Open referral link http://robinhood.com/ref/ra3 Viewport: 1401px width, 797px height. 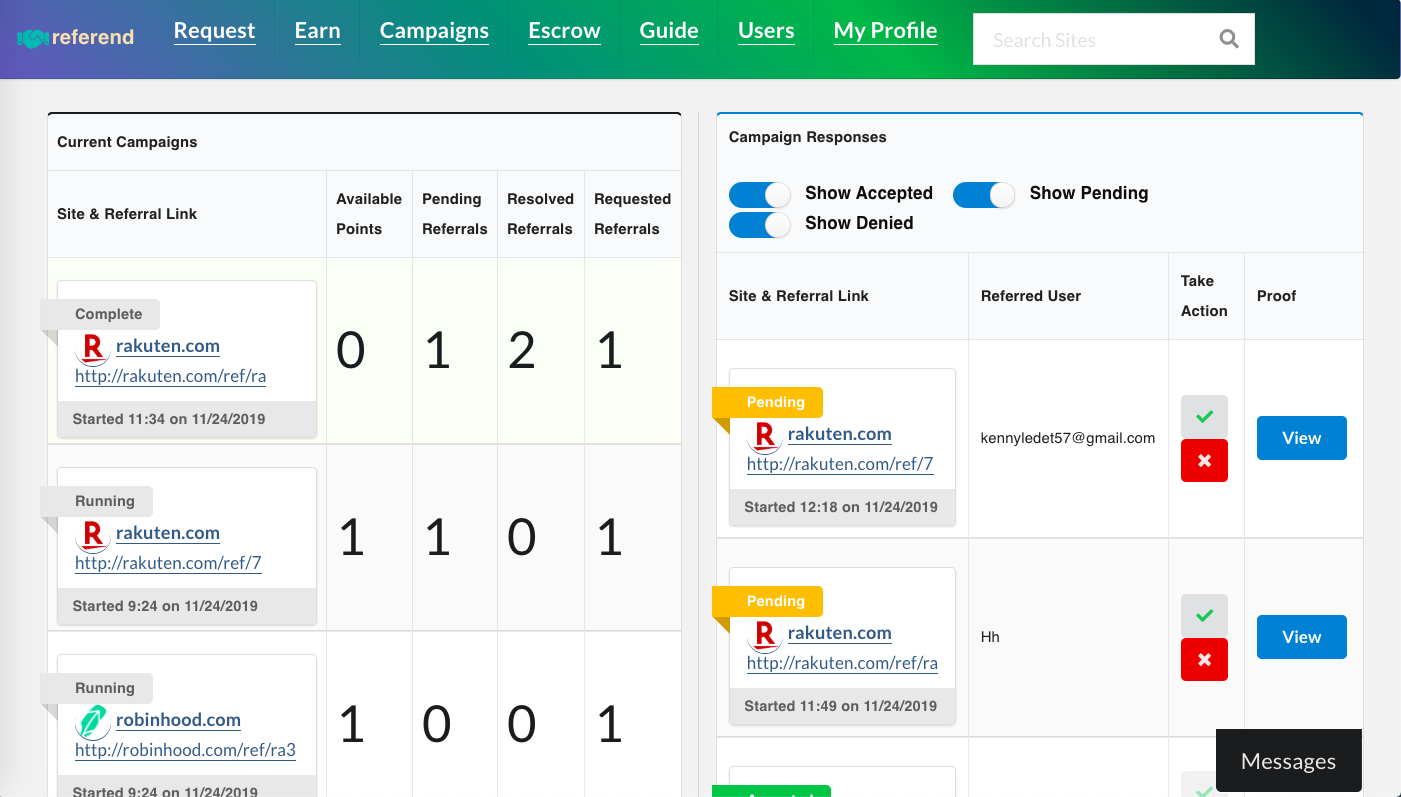[185, 750]
